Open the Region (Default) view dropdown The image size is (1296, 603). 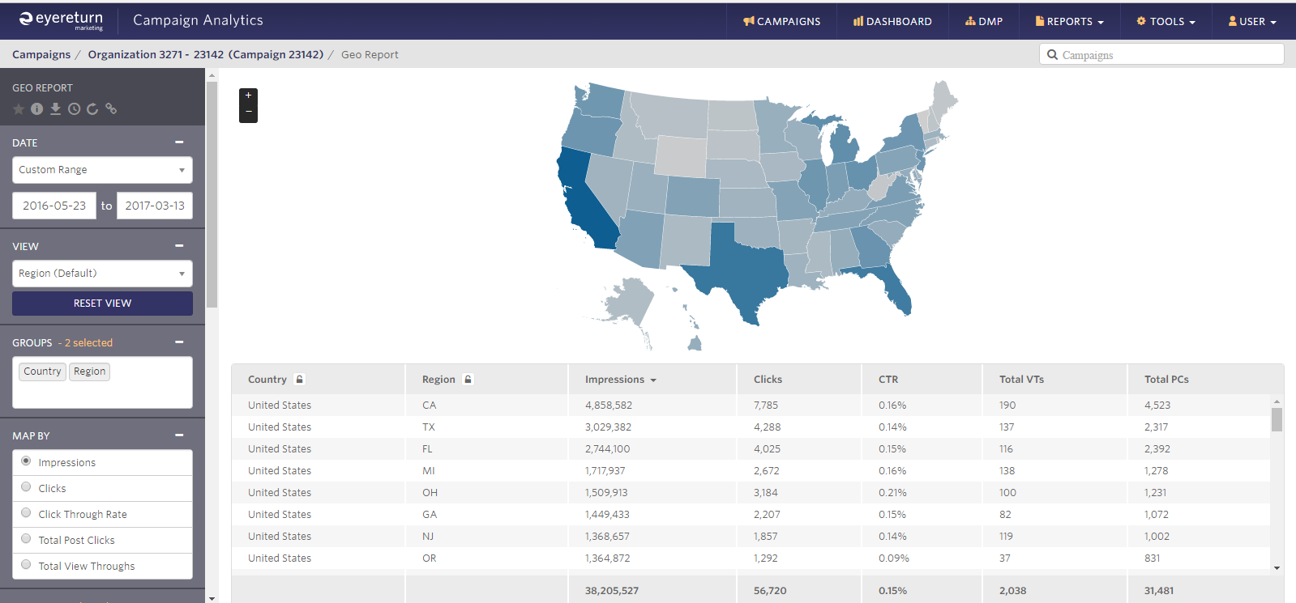coord(102,273)
